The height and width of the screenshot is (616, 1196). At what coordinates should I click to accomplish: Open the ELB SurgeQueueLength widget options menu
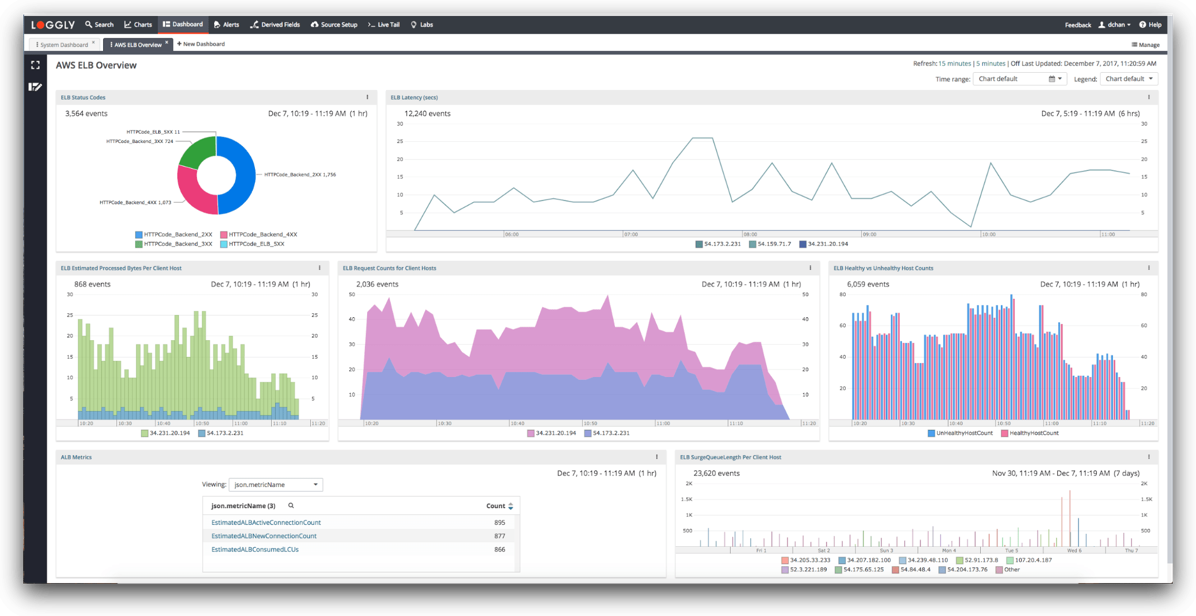[1148, 457]
